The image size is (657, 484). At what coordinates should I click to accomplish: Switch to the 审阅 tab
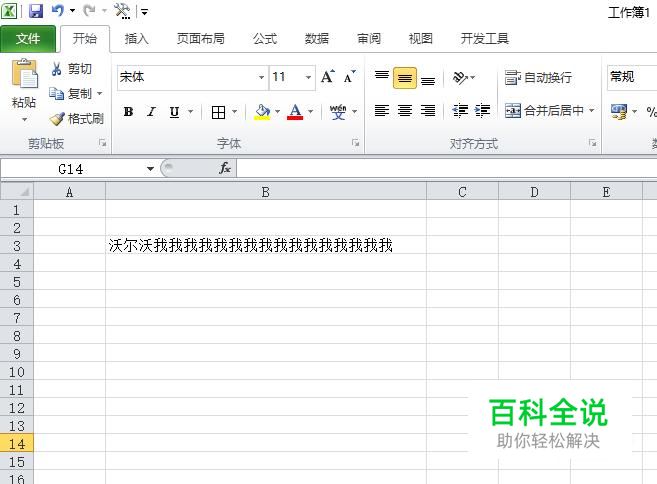(x=369, y=39)
